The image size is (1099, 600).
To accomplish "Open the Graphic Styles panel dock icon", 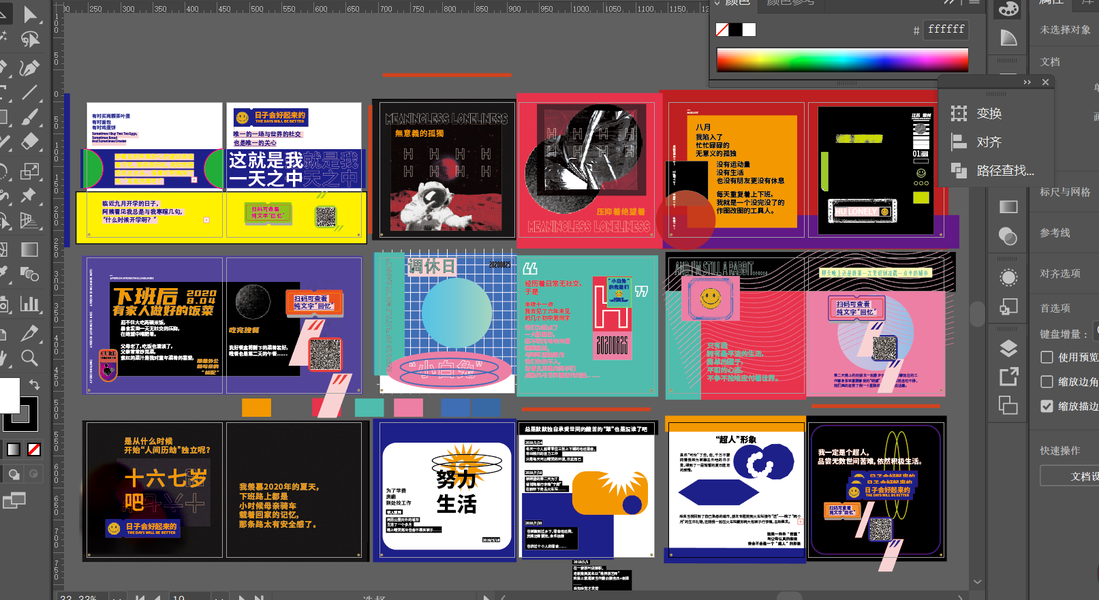I will (x=1008, y=306).
